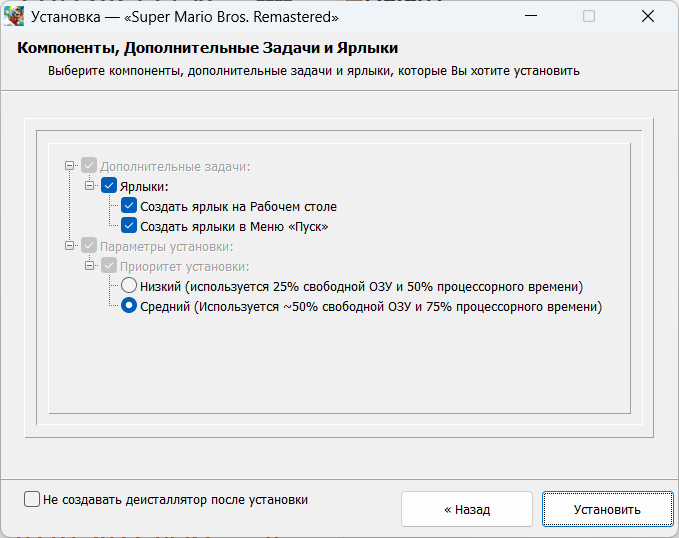Uncheck the «Ярлыки» group checkbox
Viewport: 679px width, 538px height.
pos(109,186)
